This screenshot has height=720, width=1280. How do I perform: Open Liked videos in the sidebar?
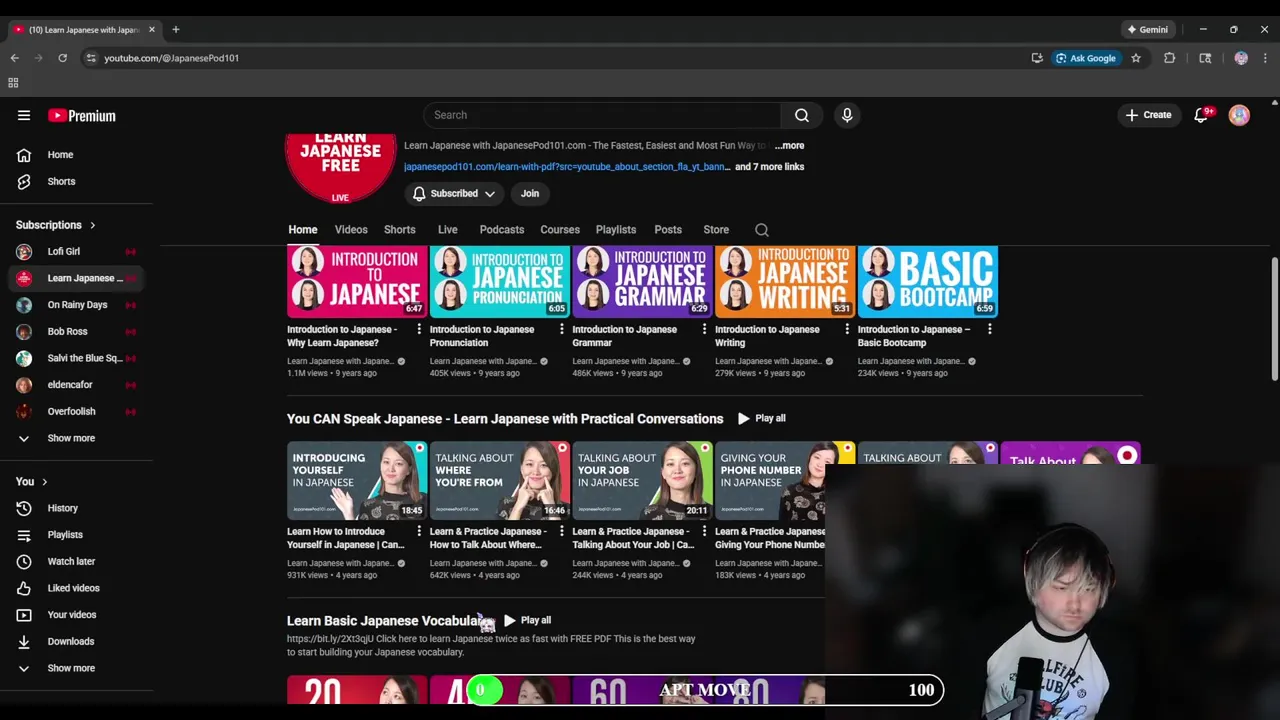pos(76,588)
